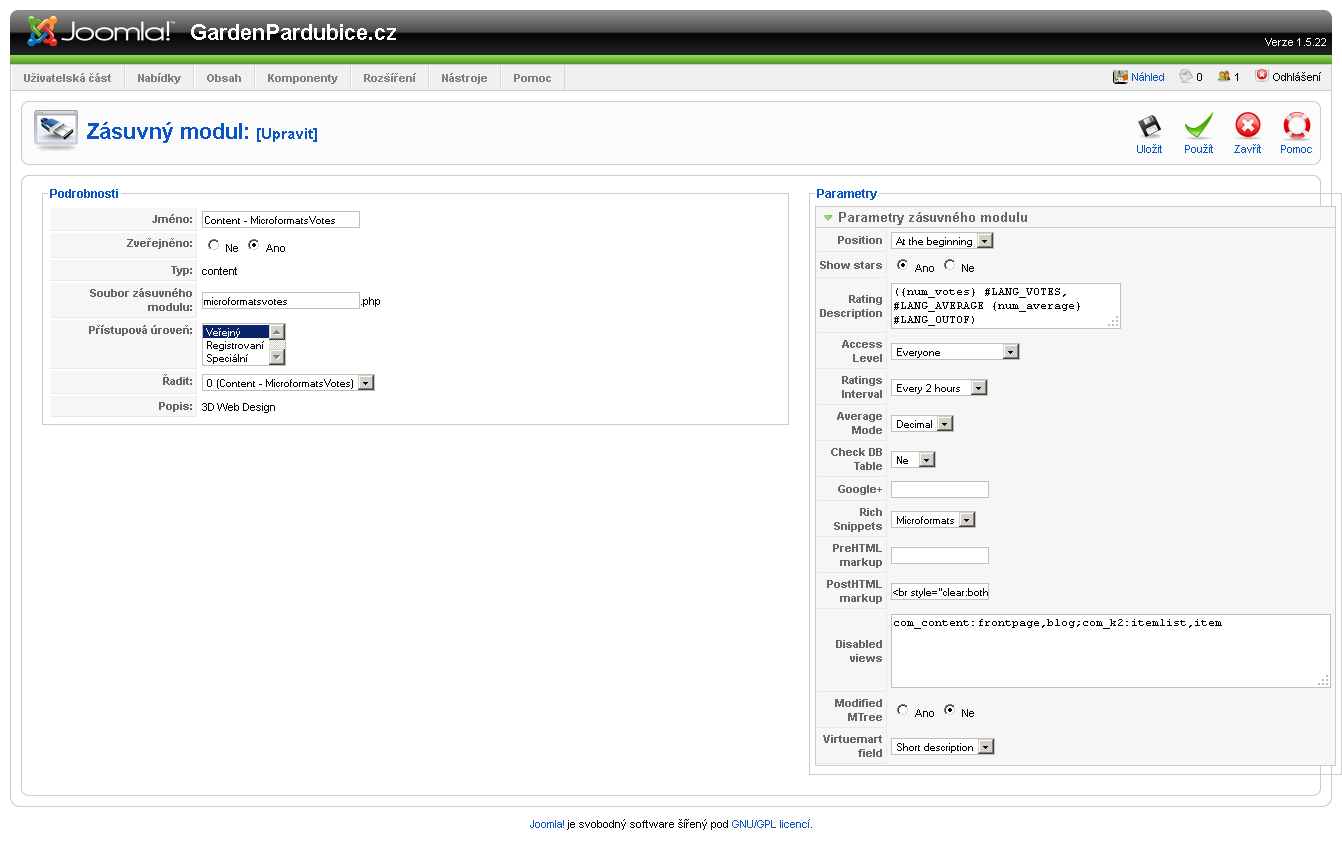Open the Komponenty menu
Viewport: 1342px width, 841px height.
302,78
